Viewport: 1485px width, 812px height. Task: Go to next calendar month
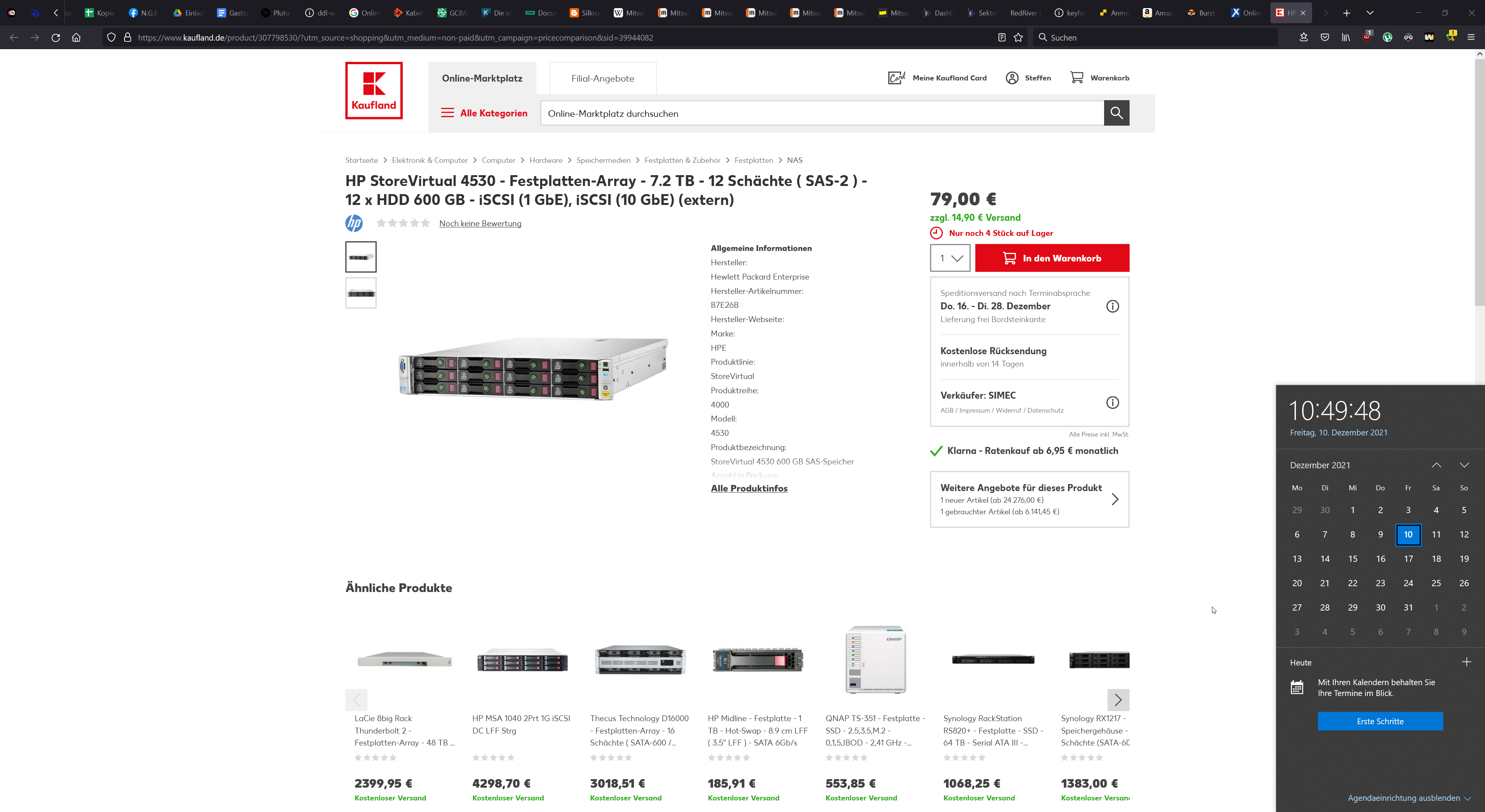click(1464, 465)
